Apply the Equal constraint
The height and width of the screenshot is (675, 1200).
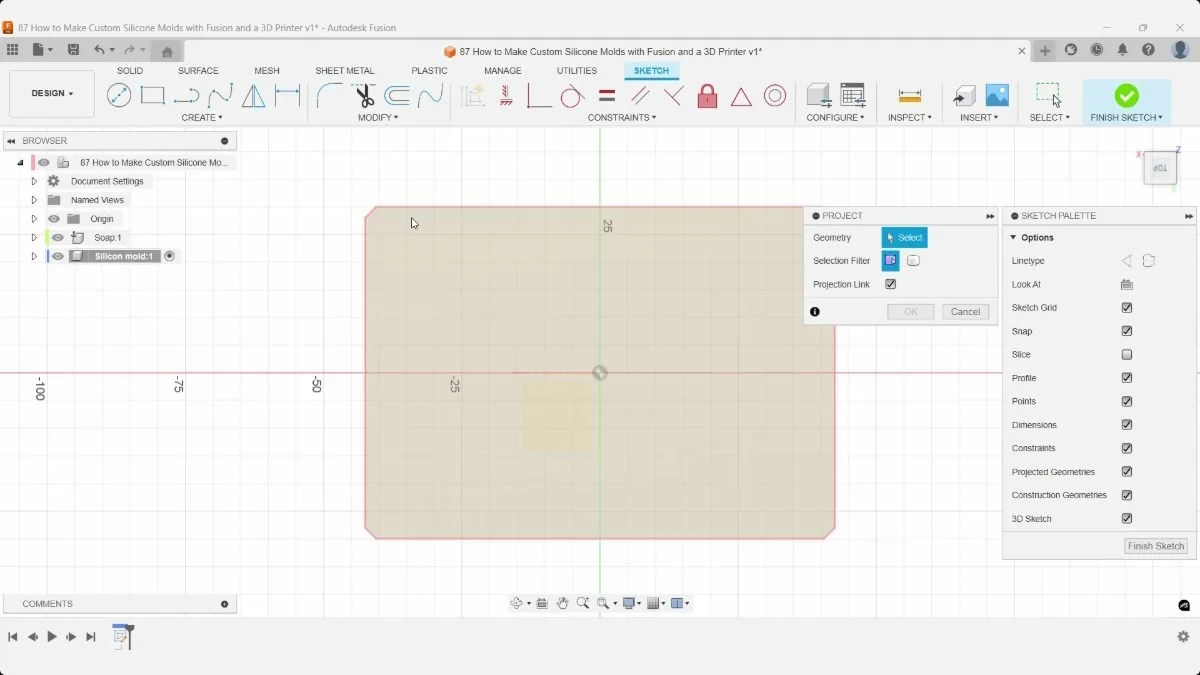pos(607,95)
